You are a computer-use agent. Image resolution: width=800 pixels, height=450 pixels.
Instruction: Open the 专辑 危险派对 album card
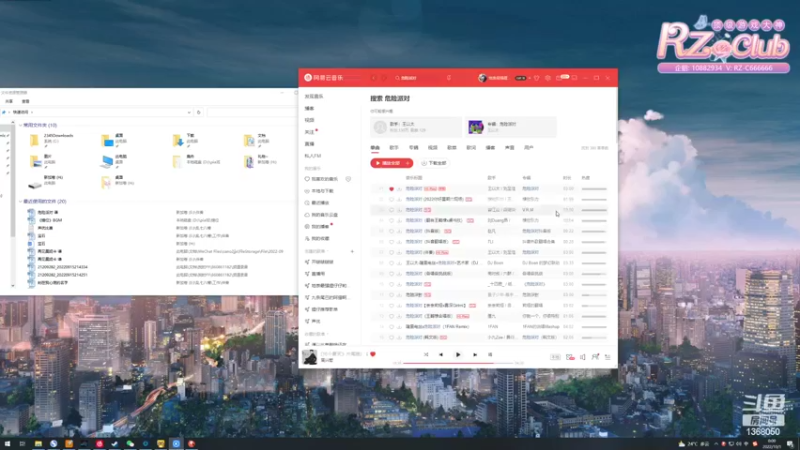(511, 127)
